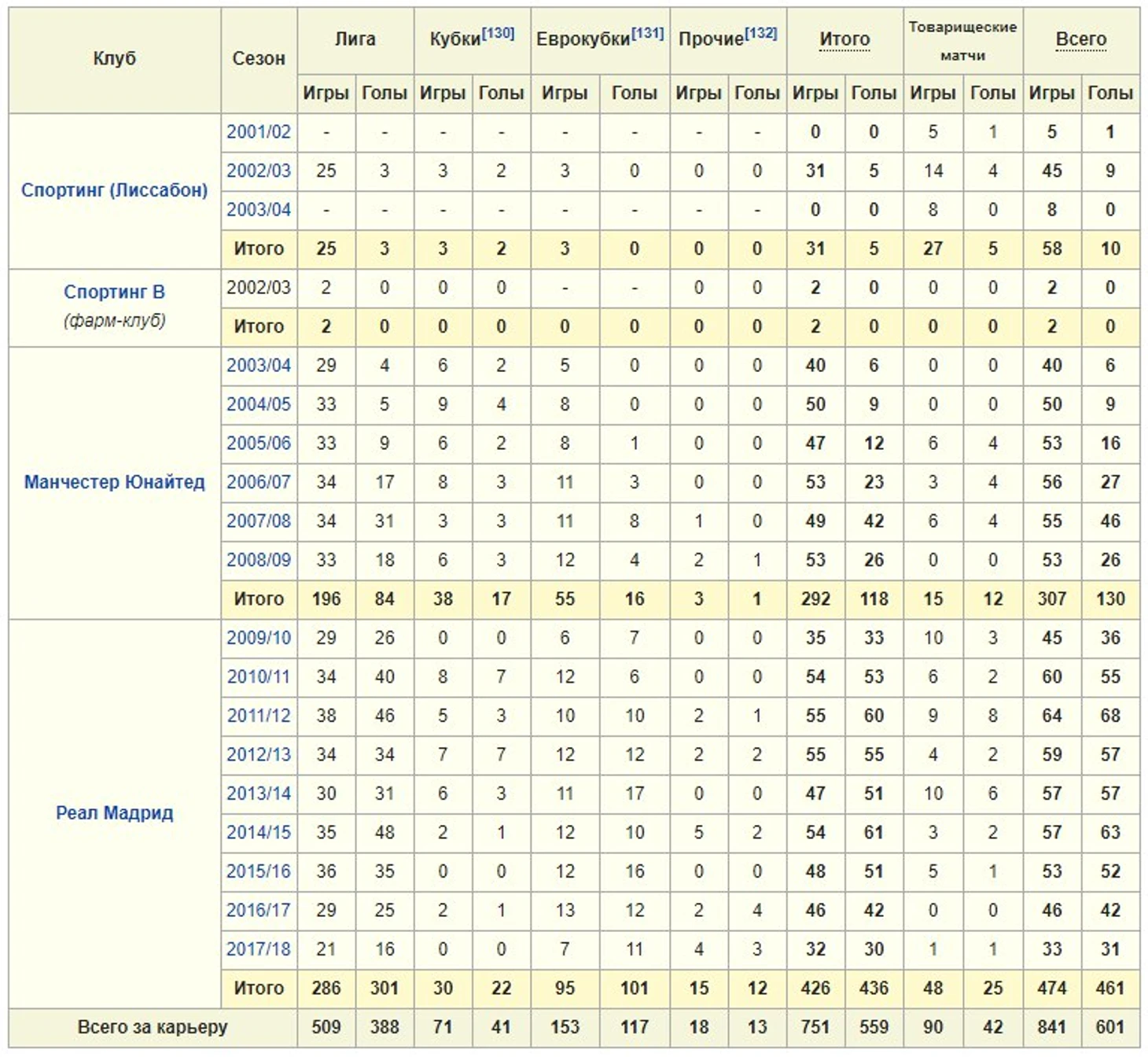Select career total league games 509
The image size is (1148, 1057).
[326, 1027]
